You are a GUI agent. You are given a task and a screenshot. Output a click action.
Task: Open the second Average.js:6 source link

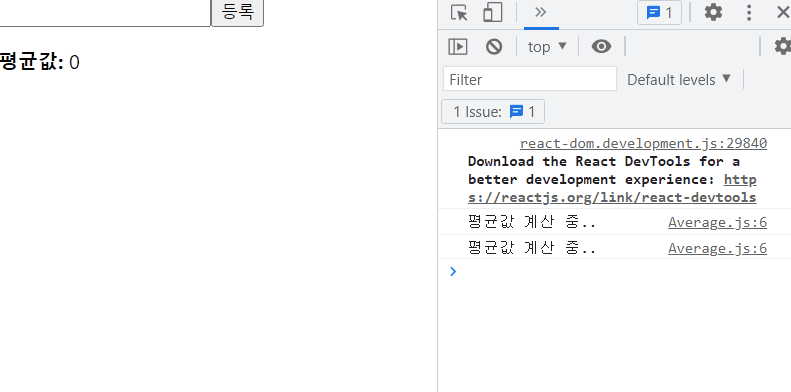pyautogui.click(x=717, y=248)
